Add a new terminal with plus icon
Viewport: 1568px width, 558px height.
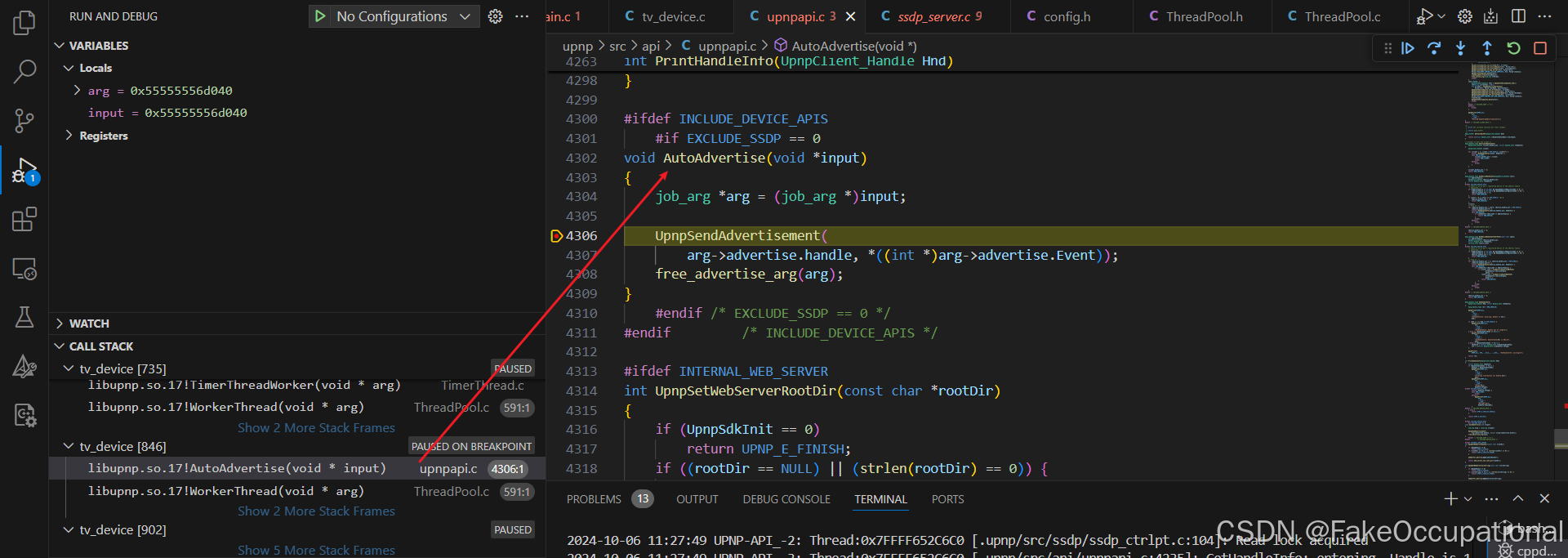(1450, 498)
